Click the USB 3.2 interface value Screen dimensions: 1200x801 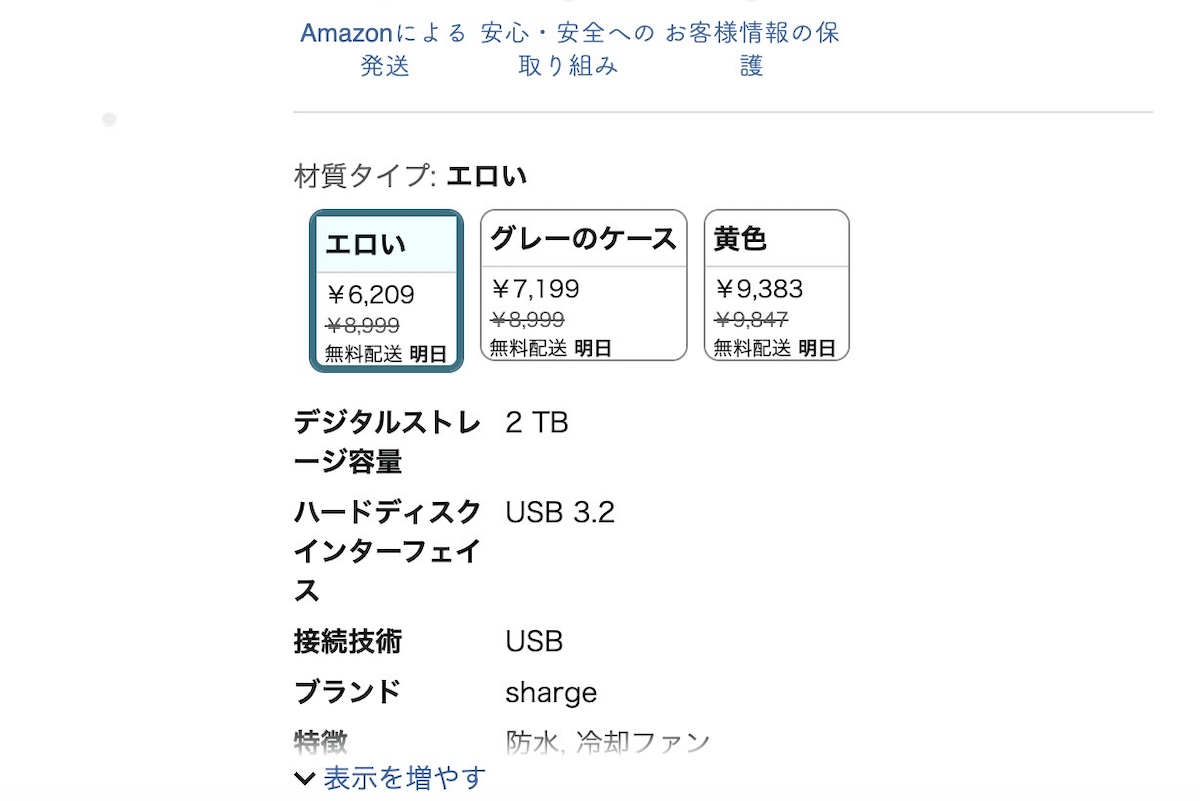561,512
